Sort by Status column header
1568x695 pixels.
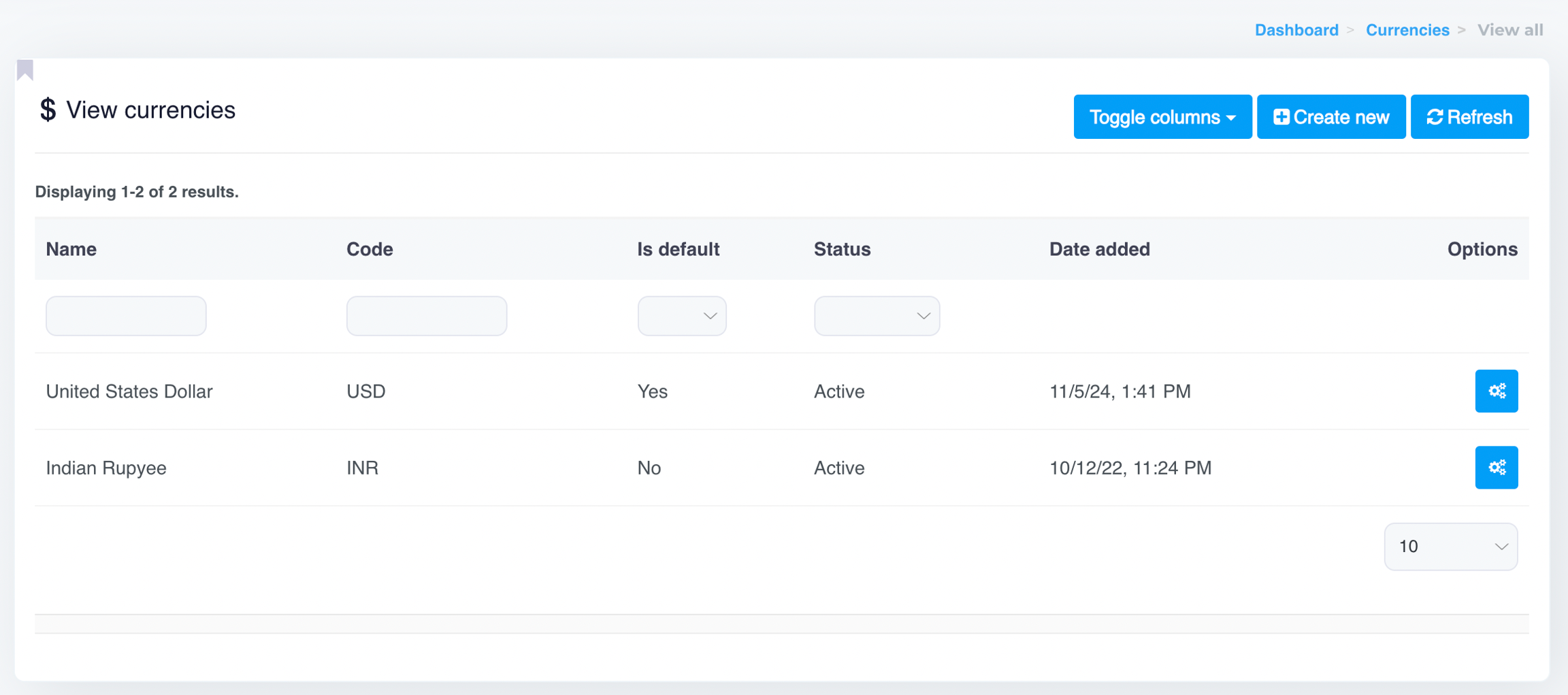pos(842,249)
